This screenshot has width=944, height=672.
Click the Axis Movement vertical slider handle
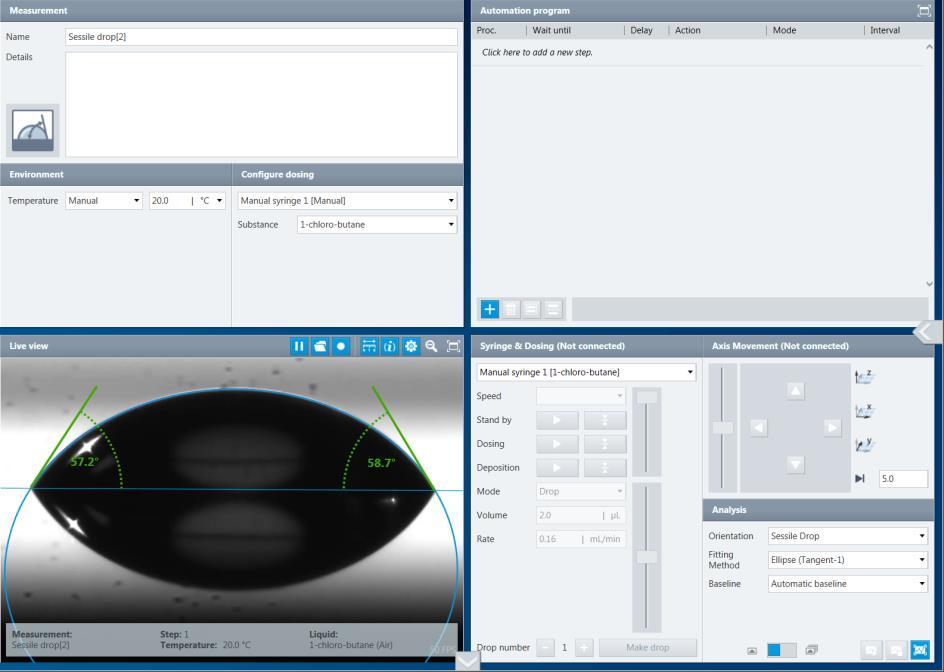pyautogui.click(x=722, y=428)
